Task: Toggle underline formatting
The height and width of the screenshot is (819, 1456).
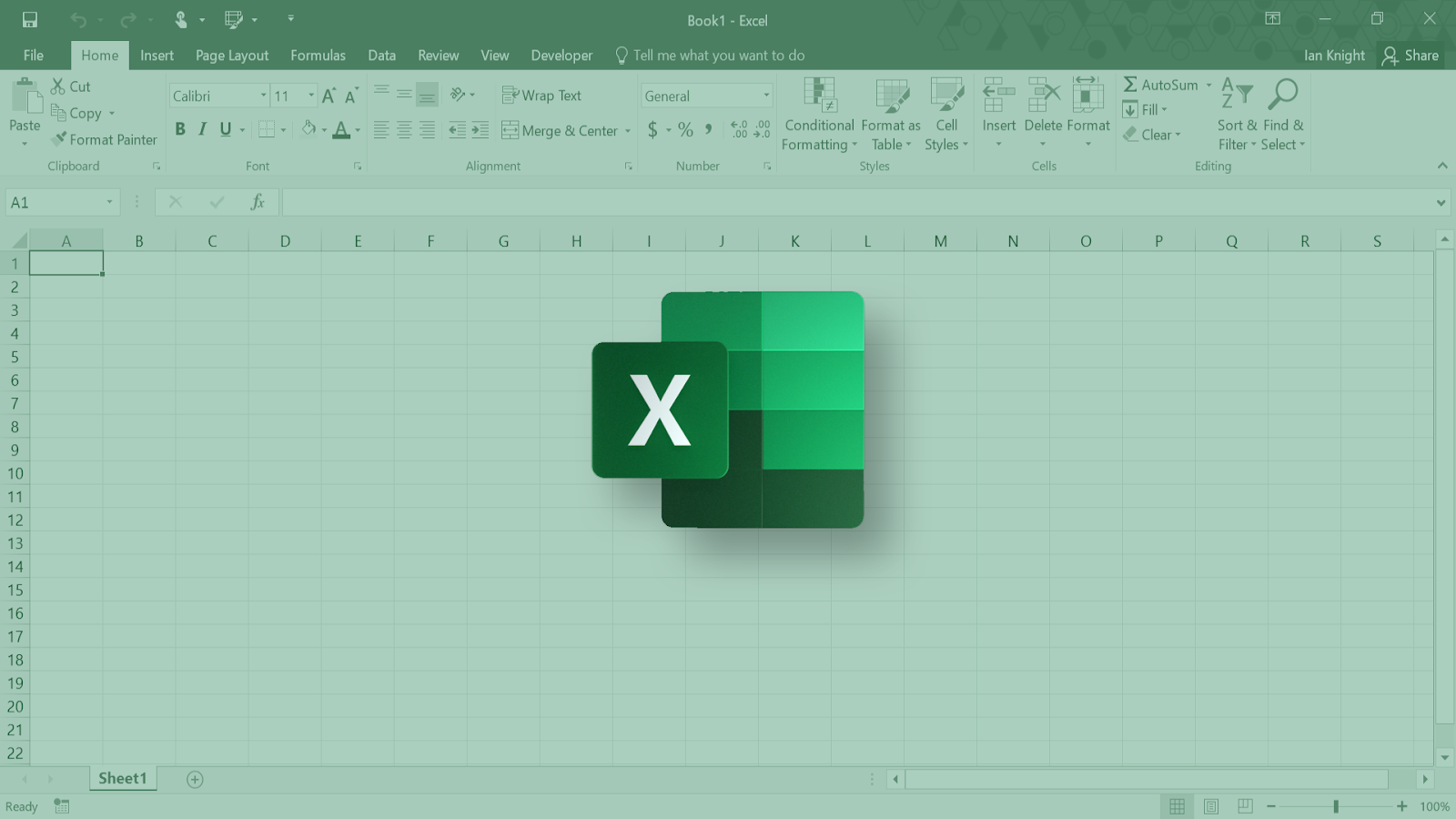Action: tap(226, 129)
